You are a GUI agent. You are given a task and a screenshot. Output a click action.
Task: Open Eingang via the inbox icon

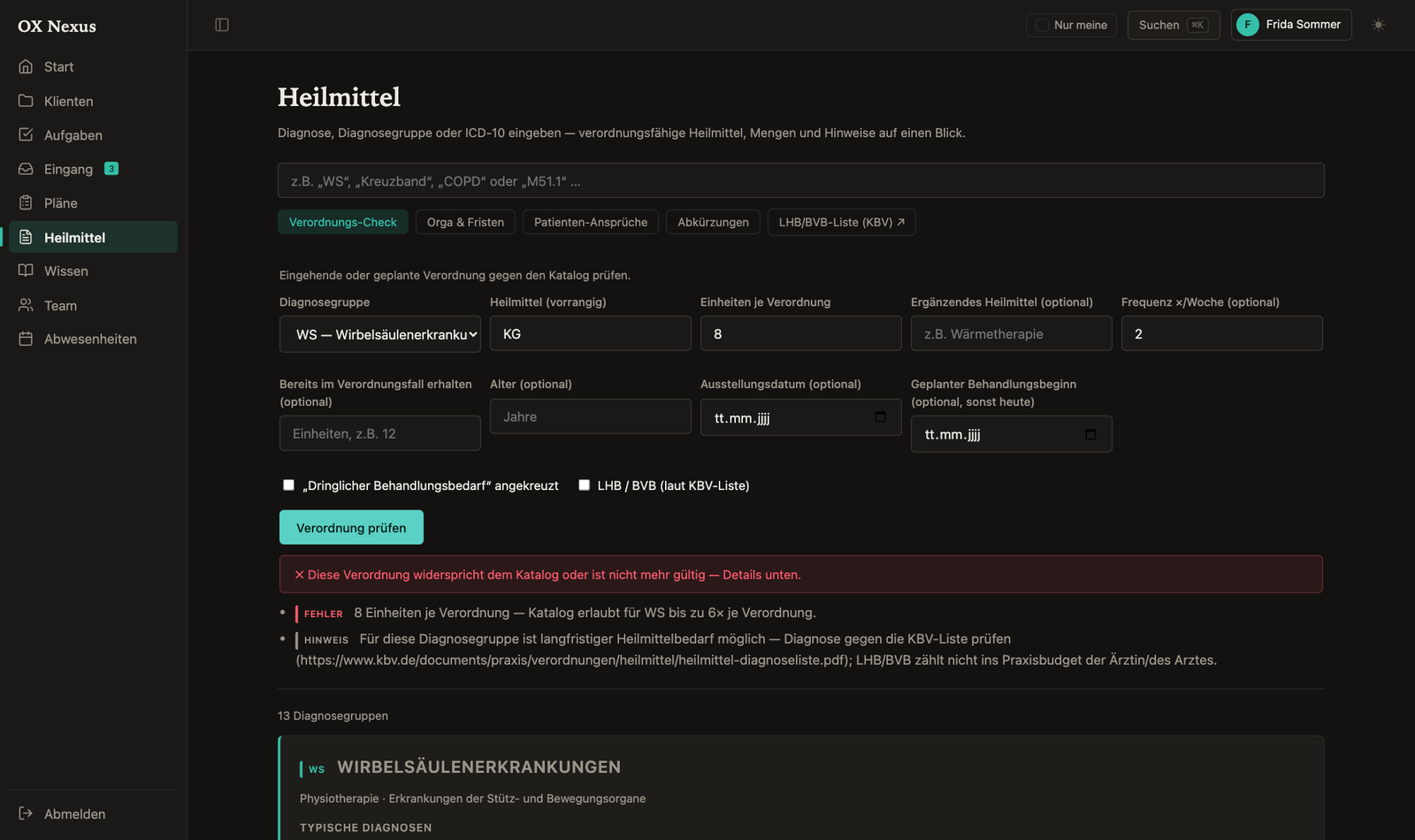coord(26,169)
